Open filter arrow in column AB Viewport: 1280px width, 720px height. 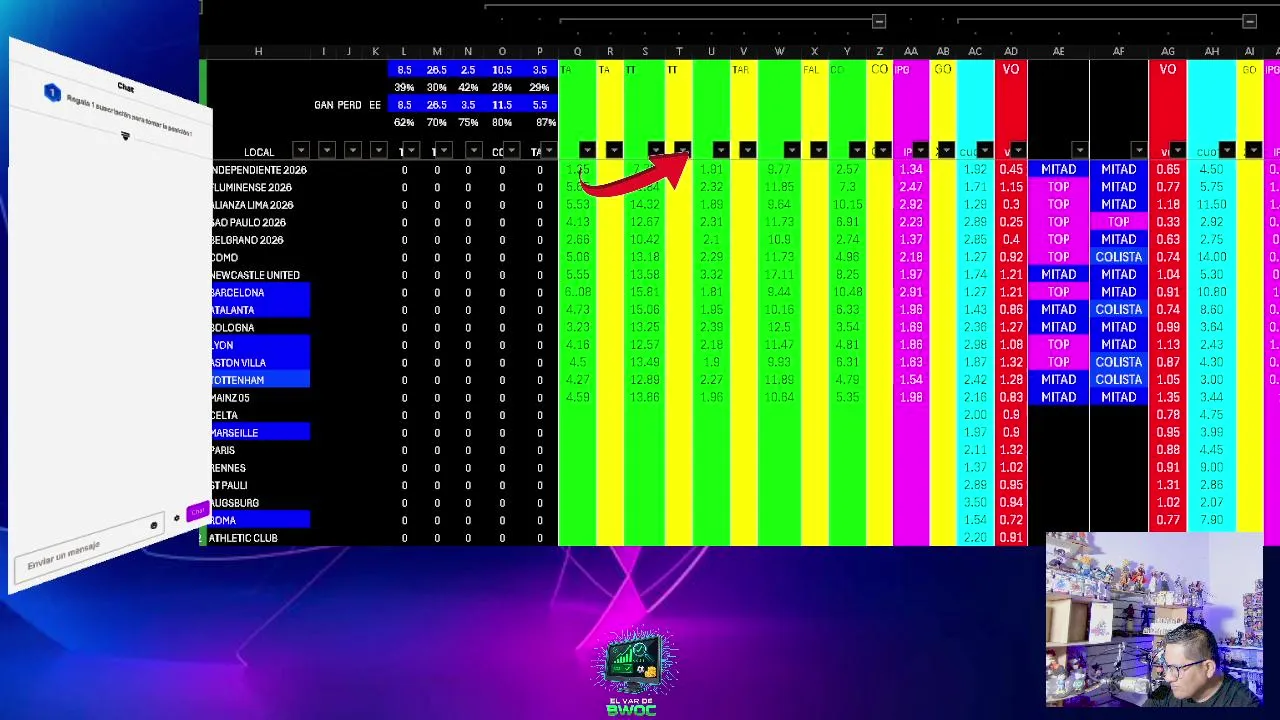point(945,151)
